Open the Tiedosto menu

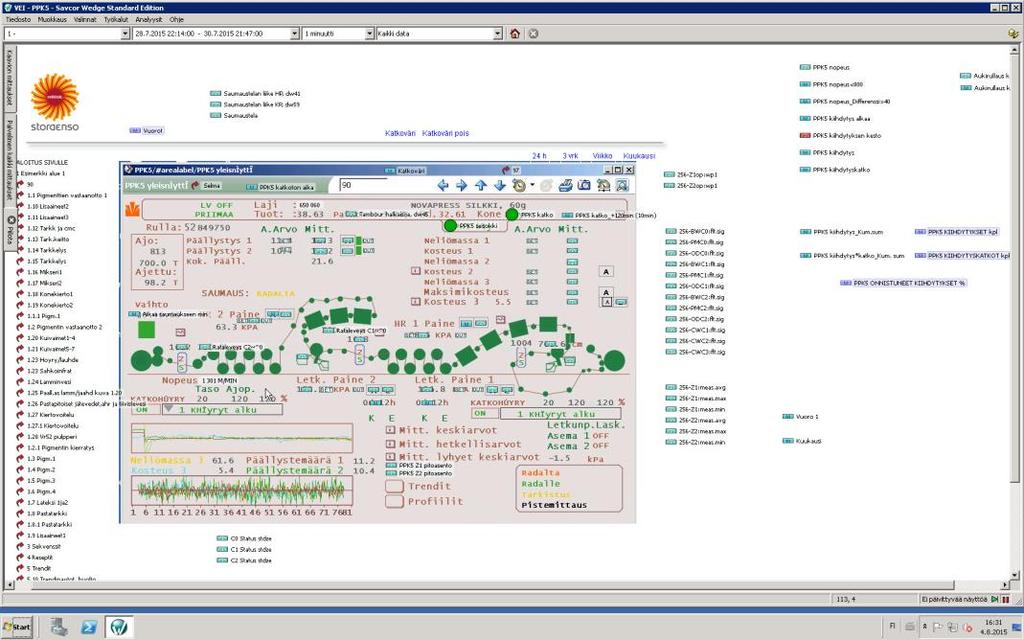[x=18, y=20]
